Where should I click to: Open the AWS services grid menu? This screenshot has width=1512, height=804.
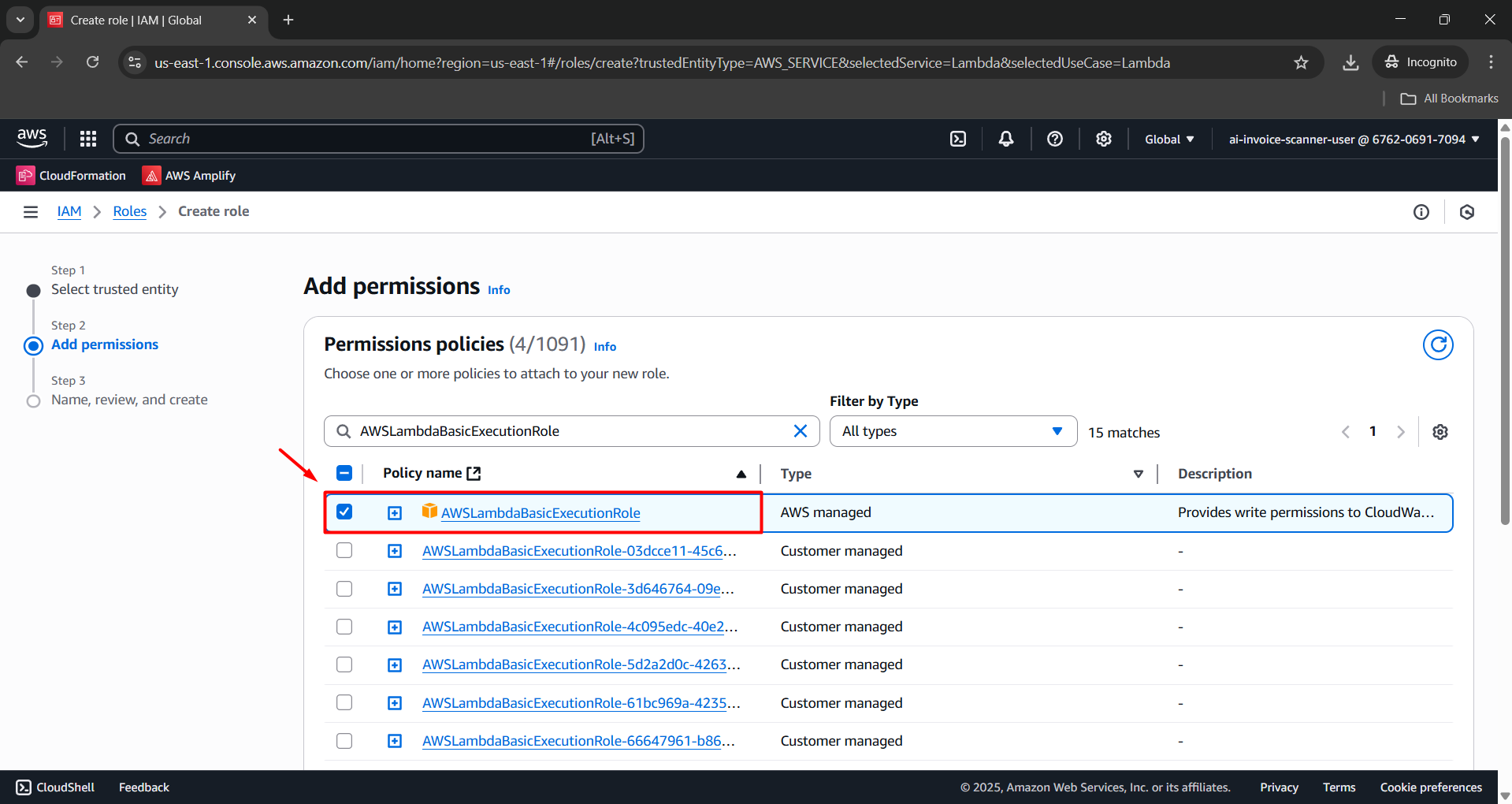pos(88,140)
